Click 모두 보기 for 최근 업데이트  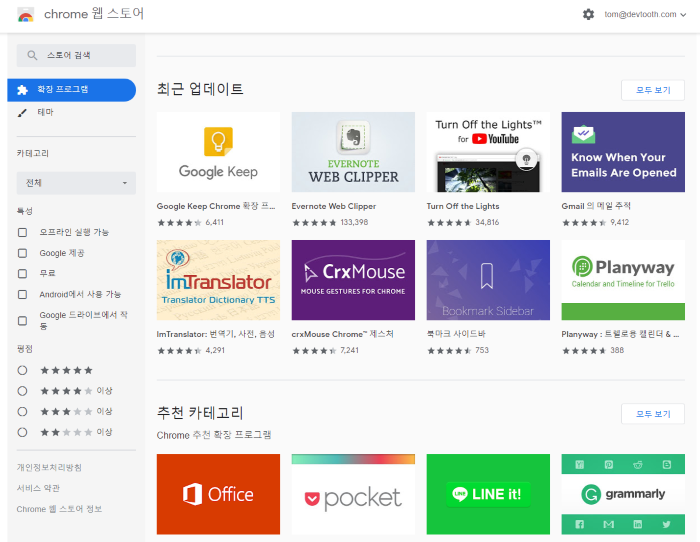[653, 90]
